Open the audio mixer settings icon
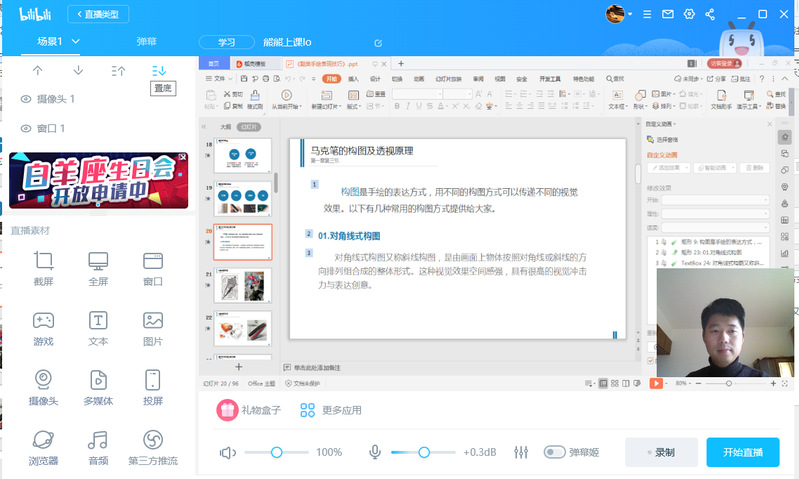 click(520, 452)
